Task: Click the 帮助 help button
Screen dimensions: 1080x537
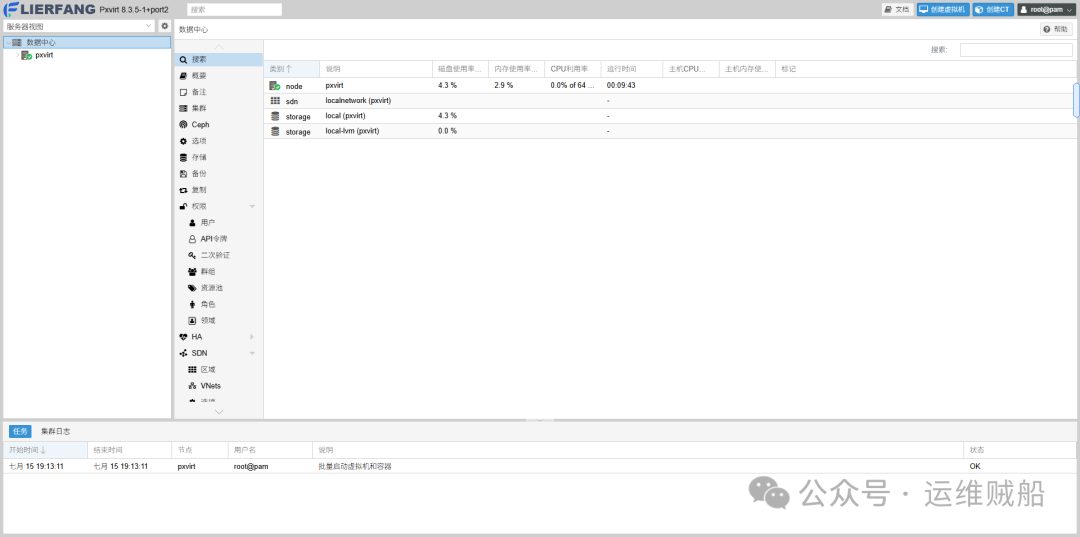Action: pos(1057,30)
